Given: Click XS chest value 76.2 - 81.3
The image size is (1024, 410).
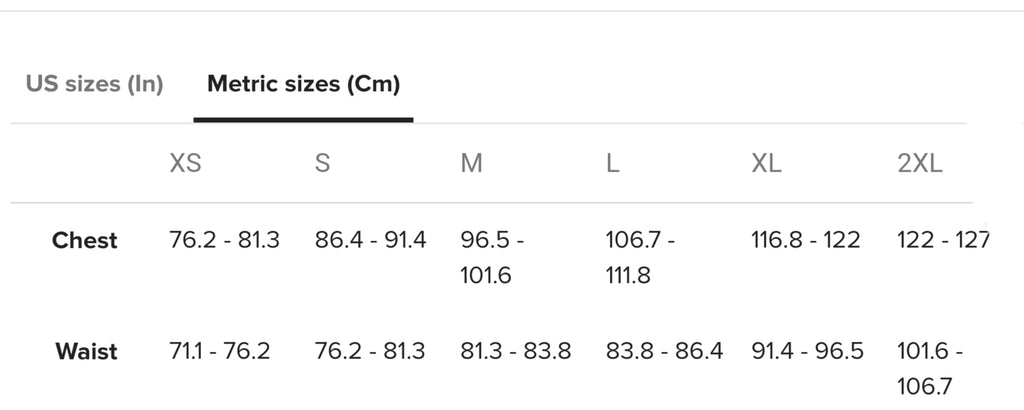Looking at the screenshot, I should tap(225, 241).
